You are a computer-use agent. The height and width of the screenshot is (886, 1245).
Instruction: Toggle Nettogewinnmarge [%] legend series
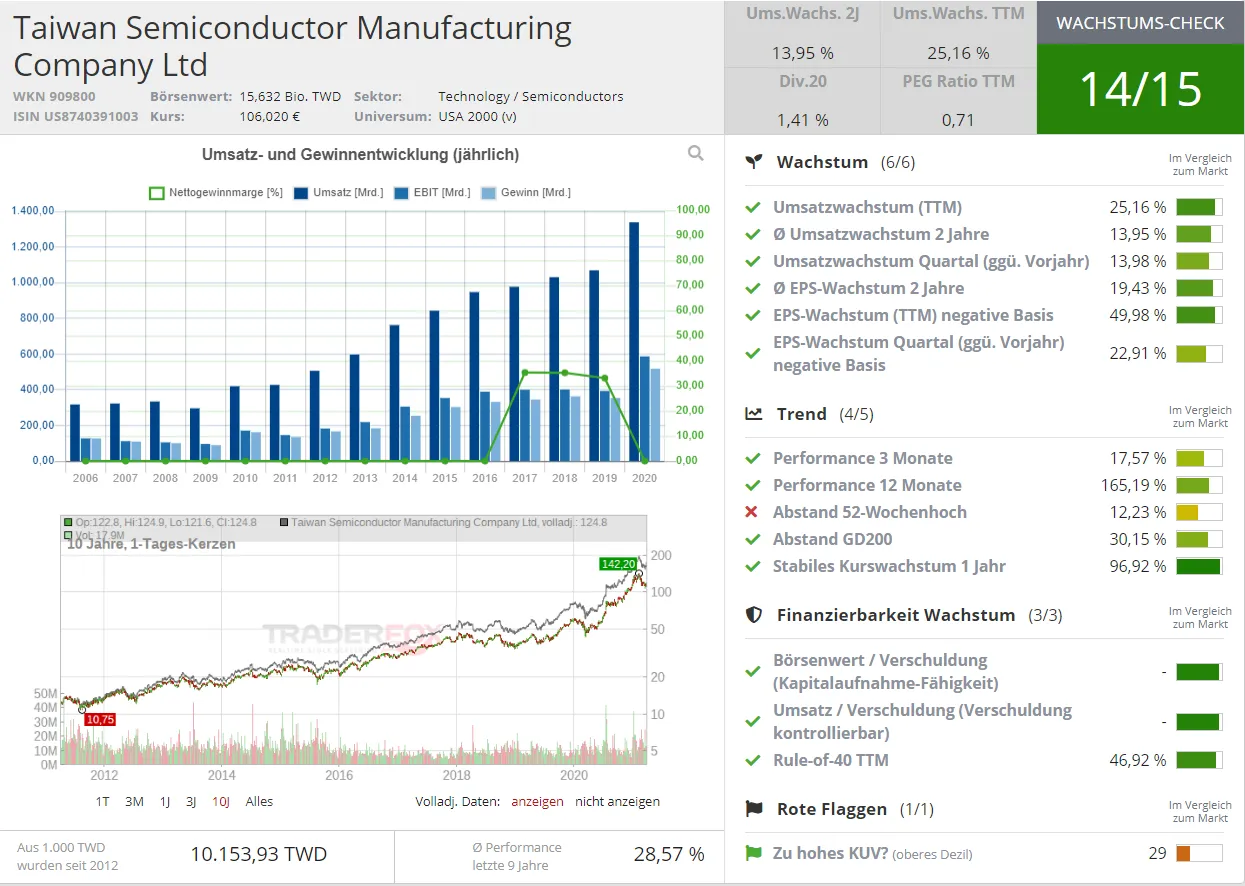point(215,192)
